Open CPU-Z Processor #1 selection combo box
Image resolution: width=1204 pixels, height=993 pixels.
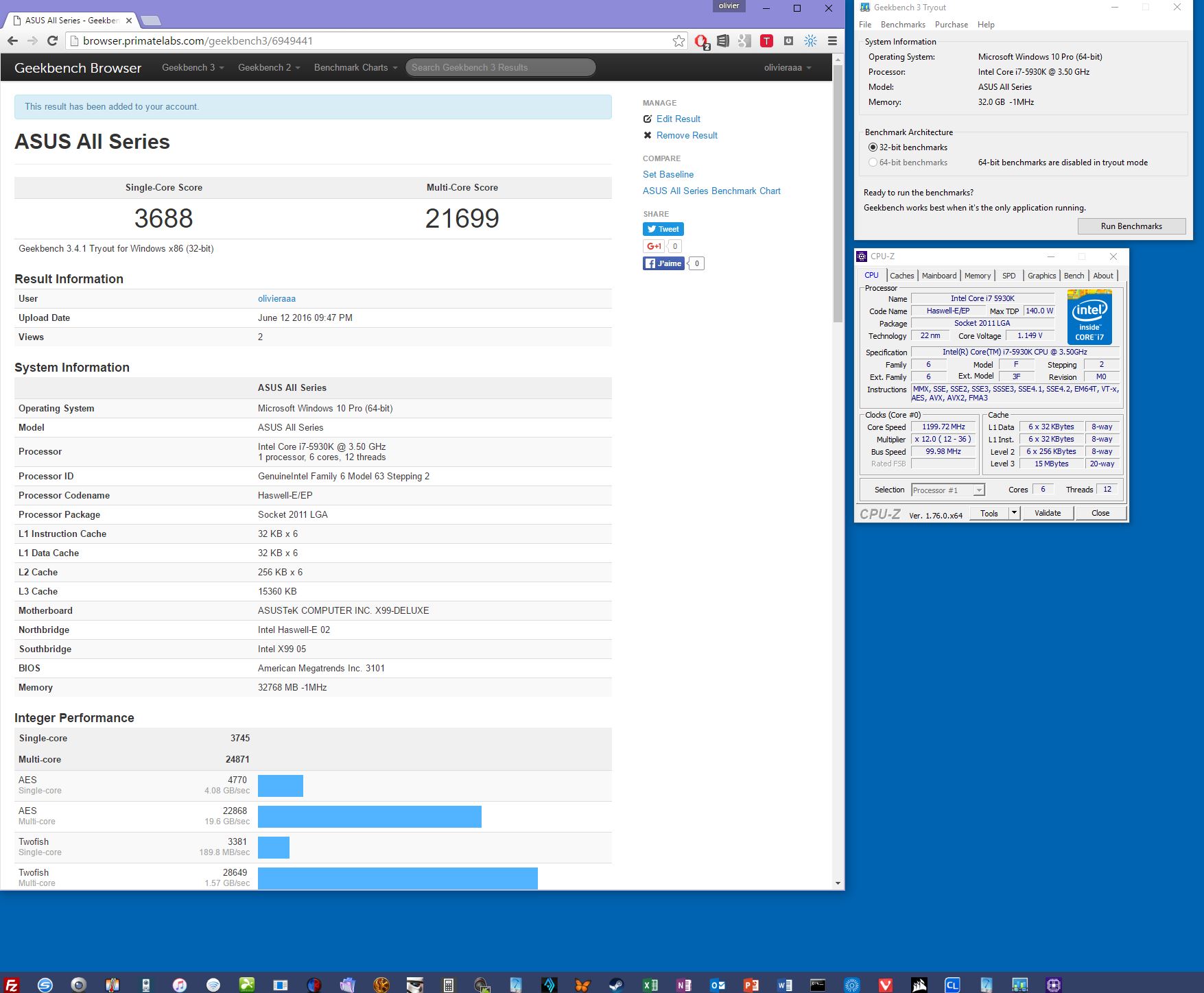pos(948,490)
